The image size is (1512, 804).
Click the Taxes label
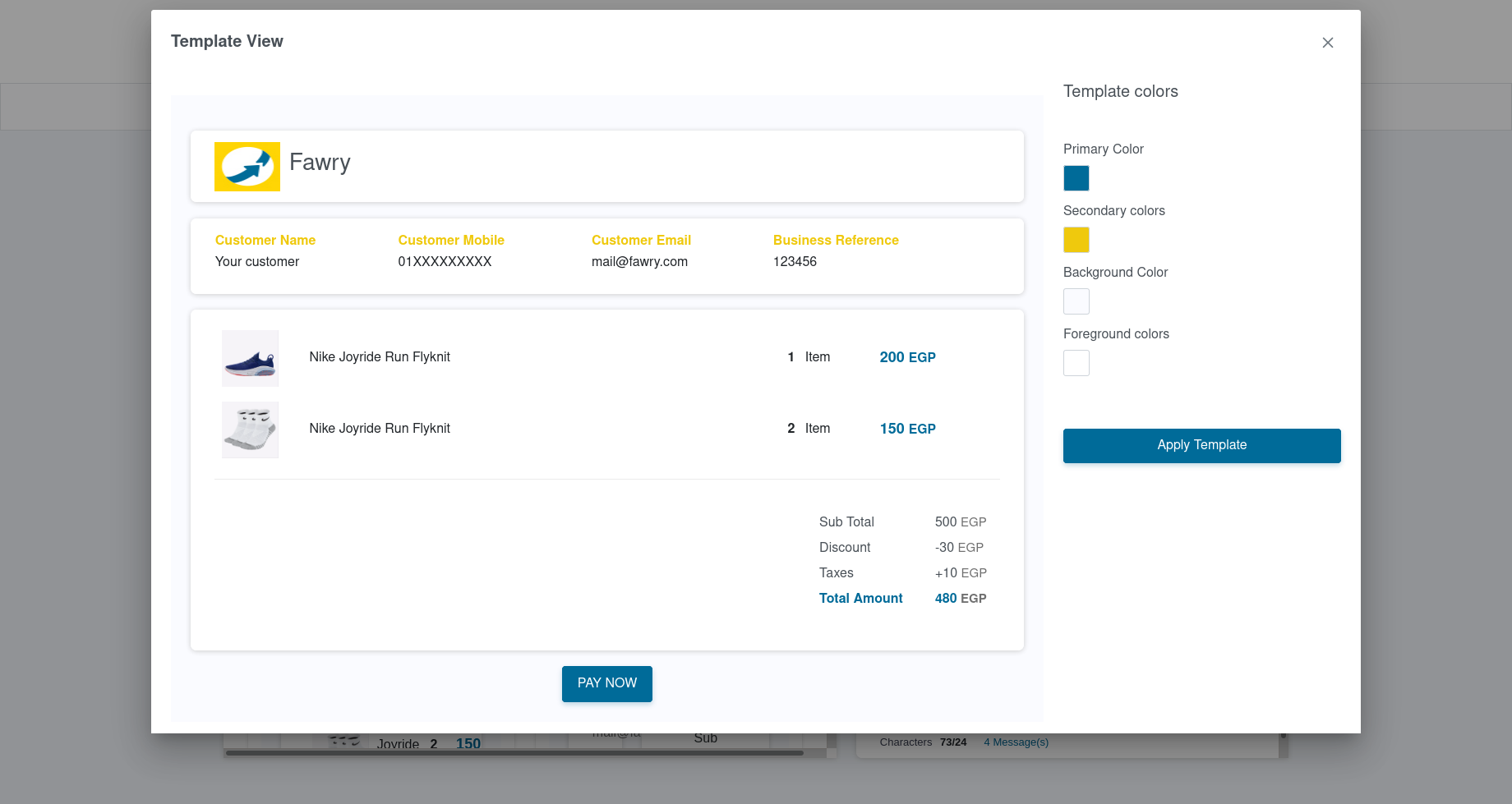click(x=837, y=572)
